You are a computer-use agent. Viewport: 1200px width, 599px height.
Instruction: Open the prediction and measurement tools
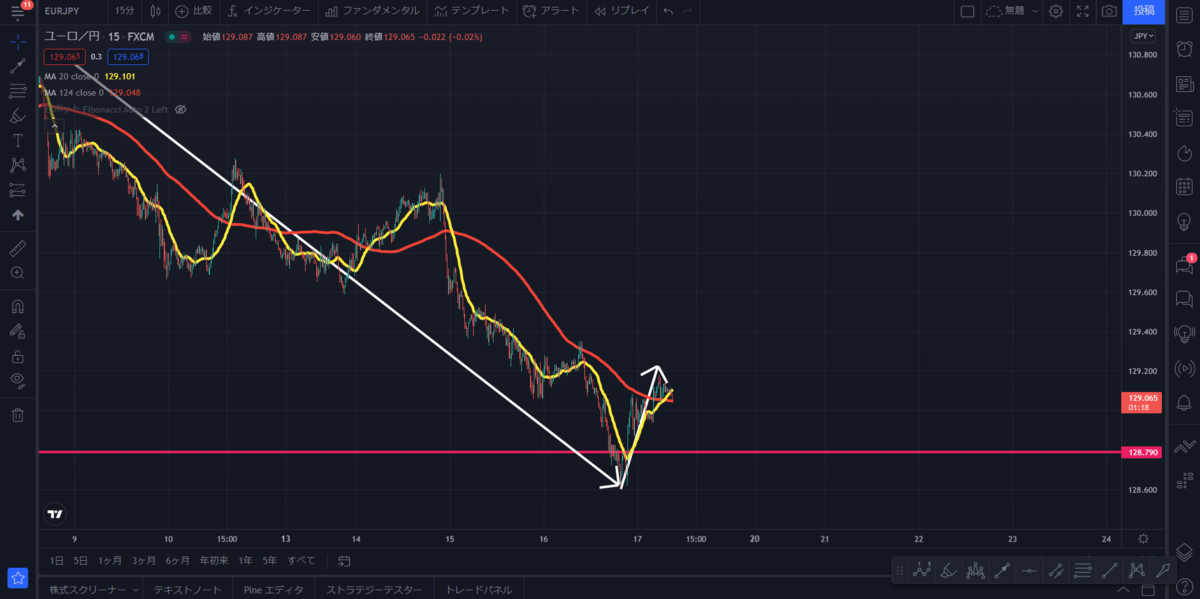tap(17, 189)
